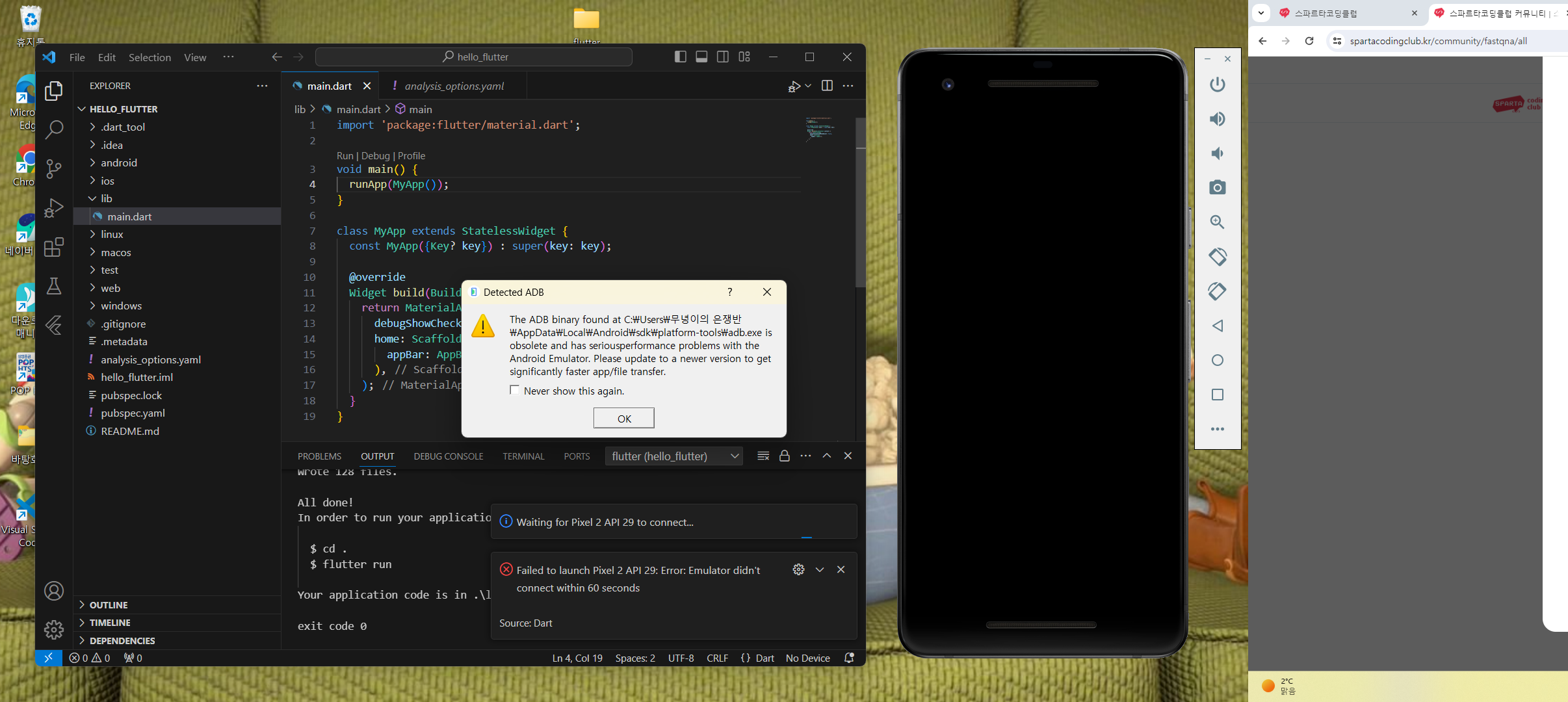1568x702 pixels.
Task: Click the Run code lens above main
Action: tap(345, 156)
